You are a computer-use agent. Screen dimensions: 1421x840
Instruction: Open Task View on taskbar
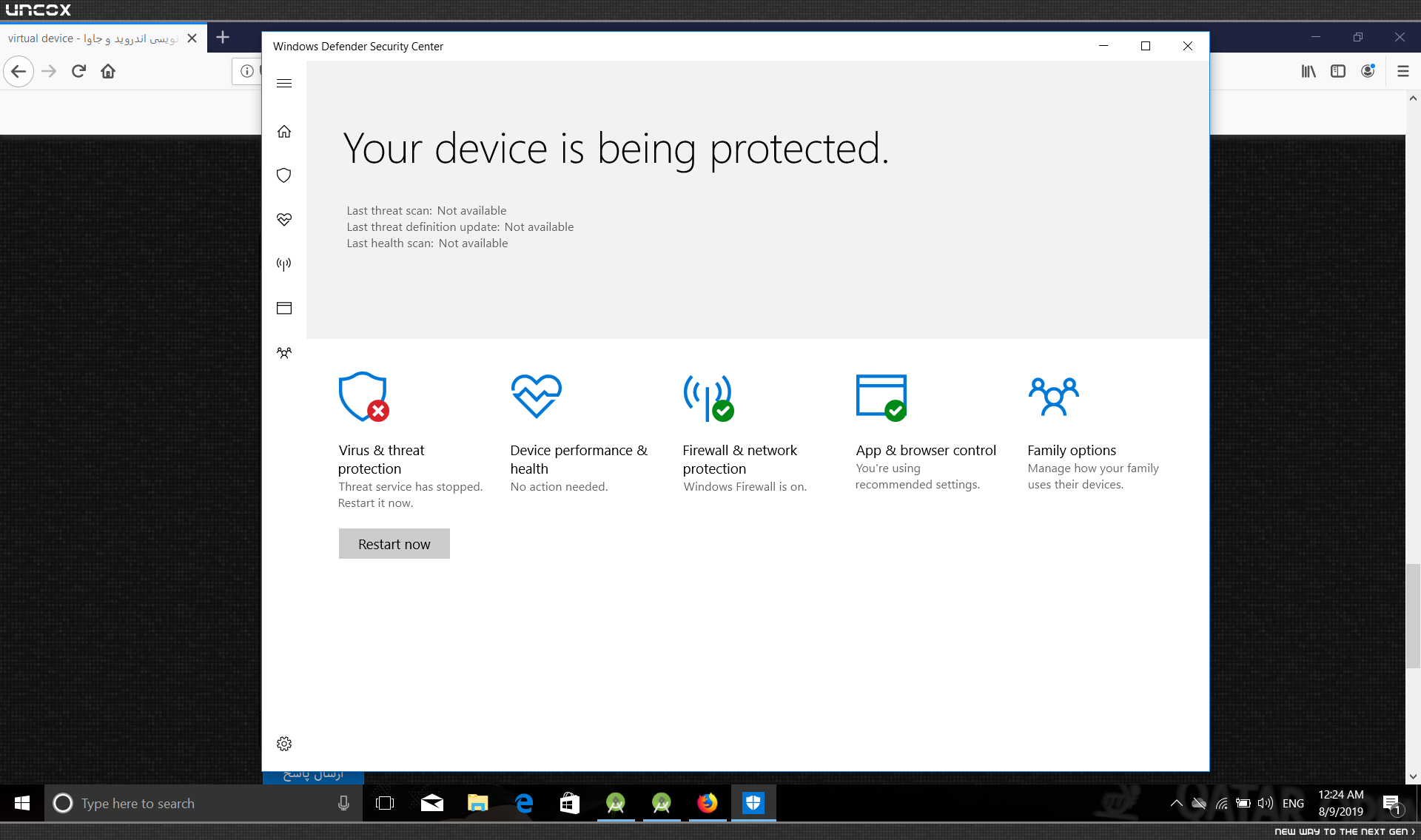pyautogui.click(x=385, y=803)
